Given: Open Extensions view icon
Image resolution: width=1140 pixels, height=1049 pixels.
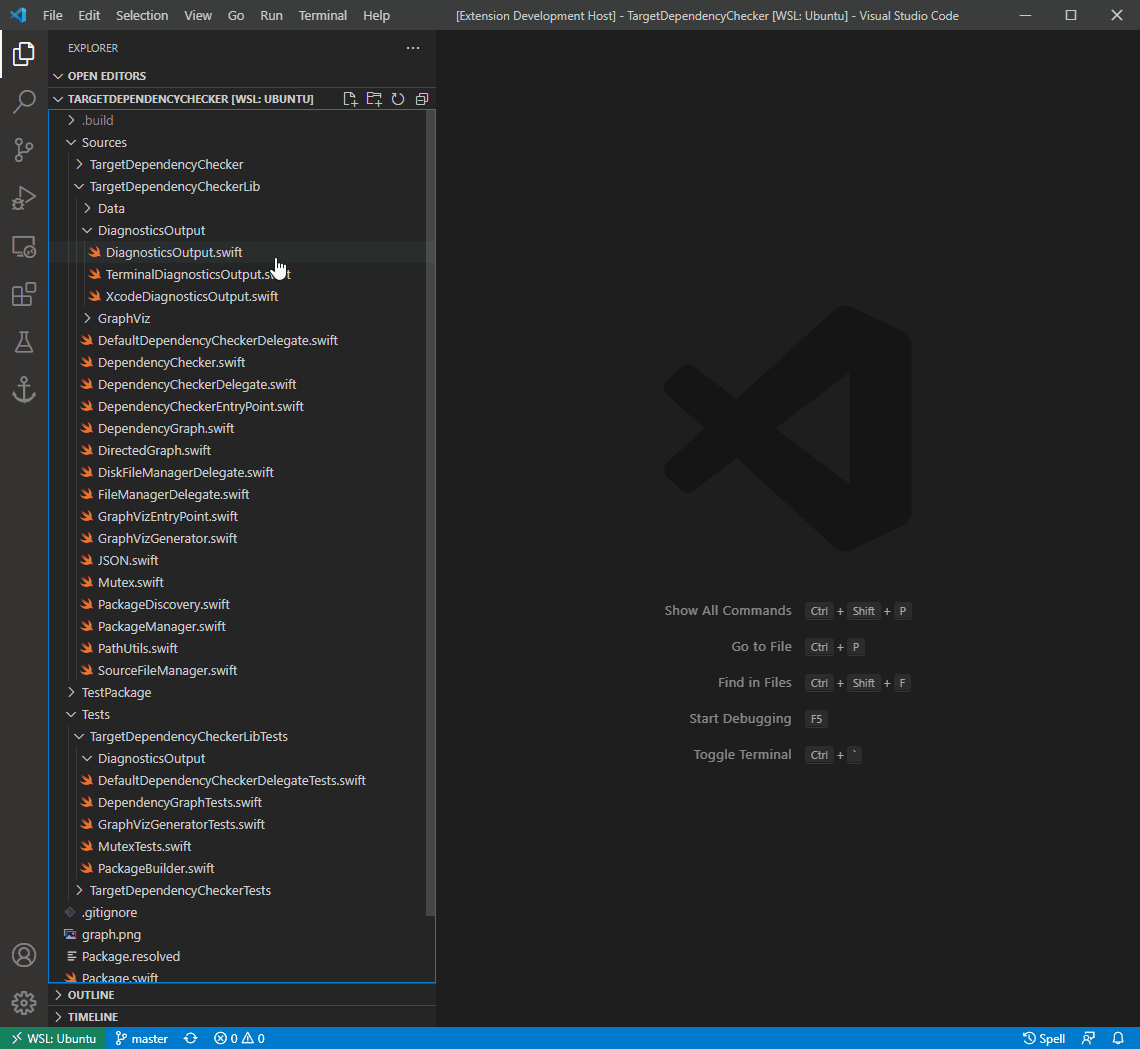Looking at the screenshot, I should click(x=23, y=294).
